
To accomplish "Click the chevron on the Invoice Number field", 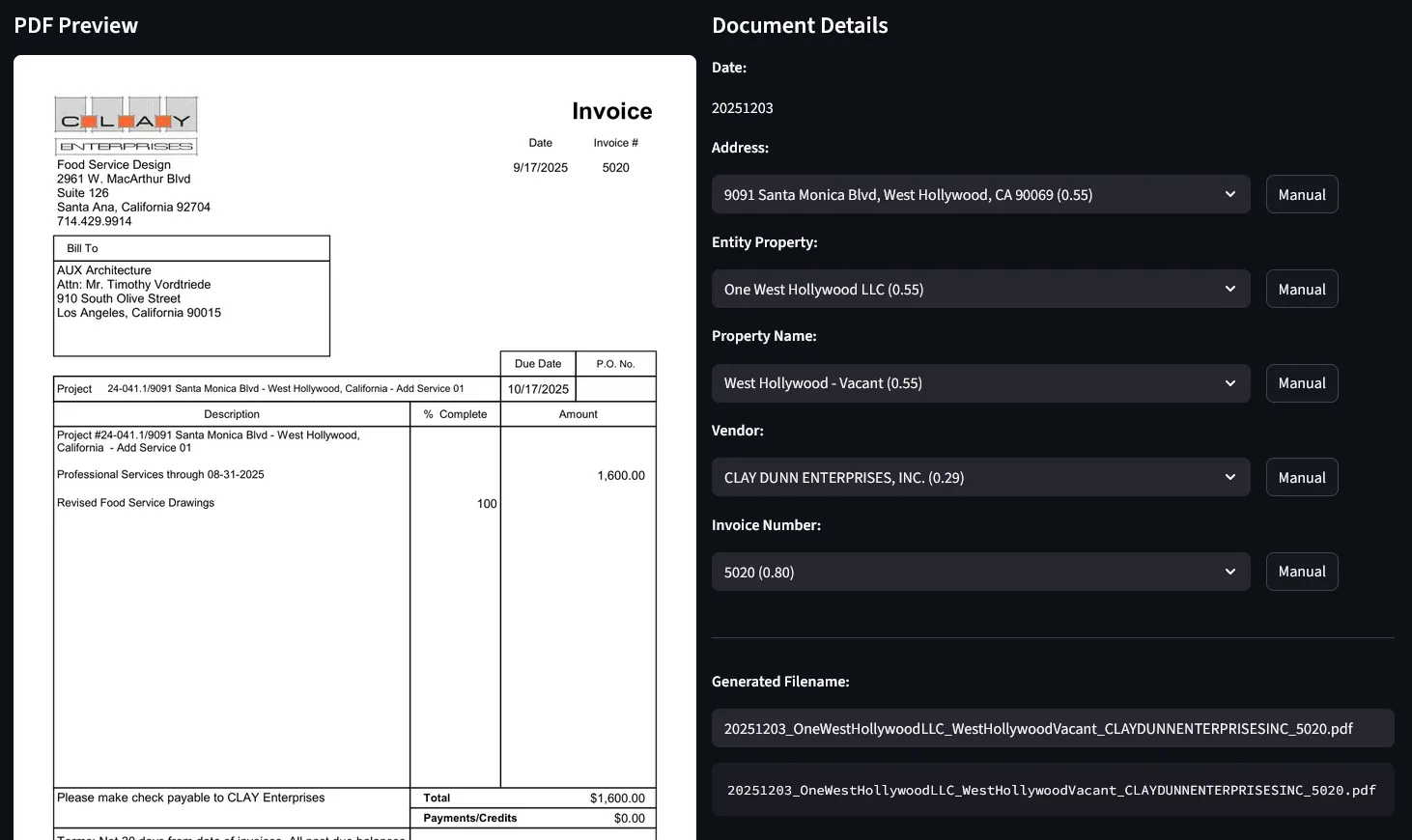I will [1229, 572].
